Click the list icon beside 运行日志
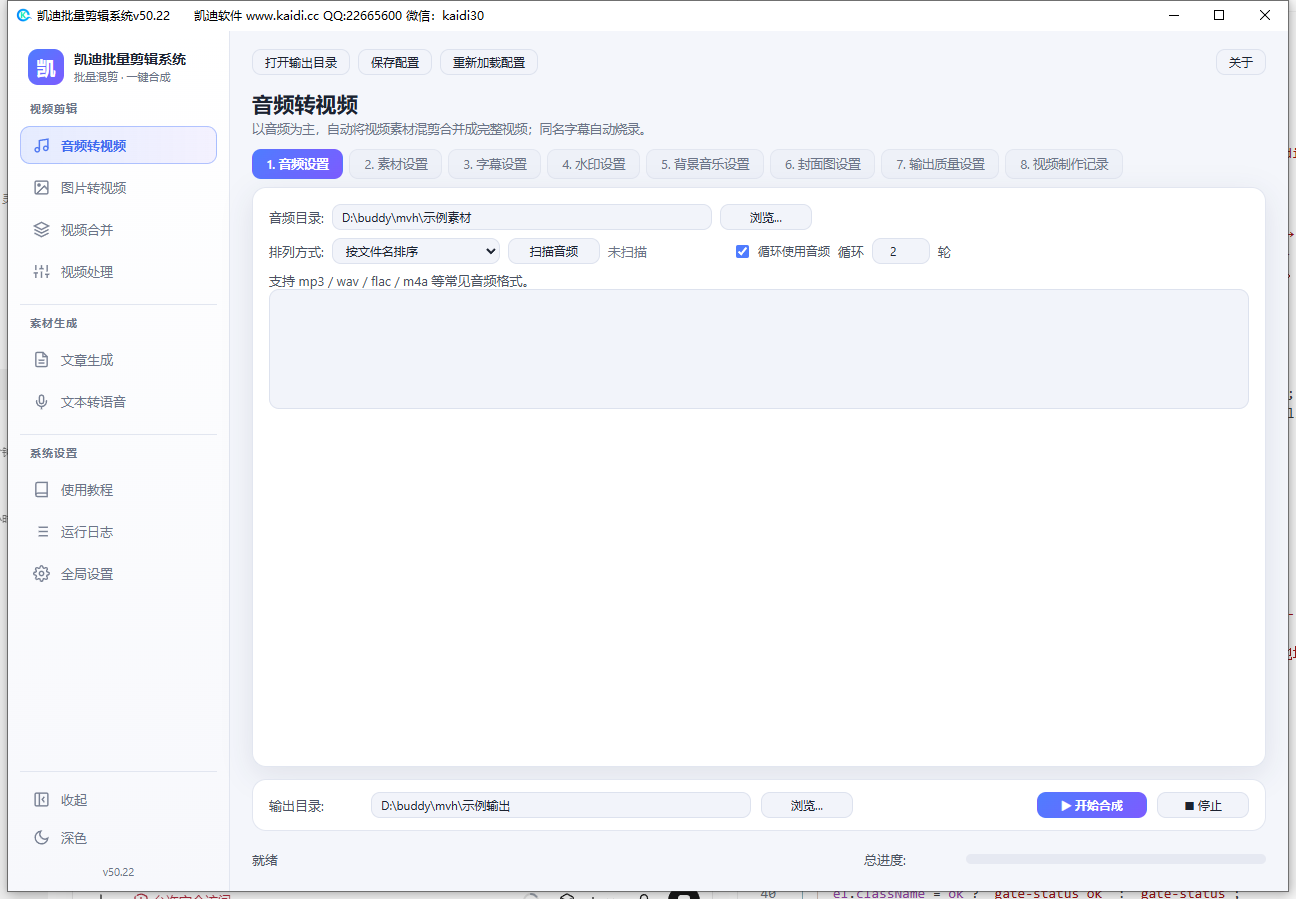Screen dimensions: 1296x899 click(x=41, y=531)
